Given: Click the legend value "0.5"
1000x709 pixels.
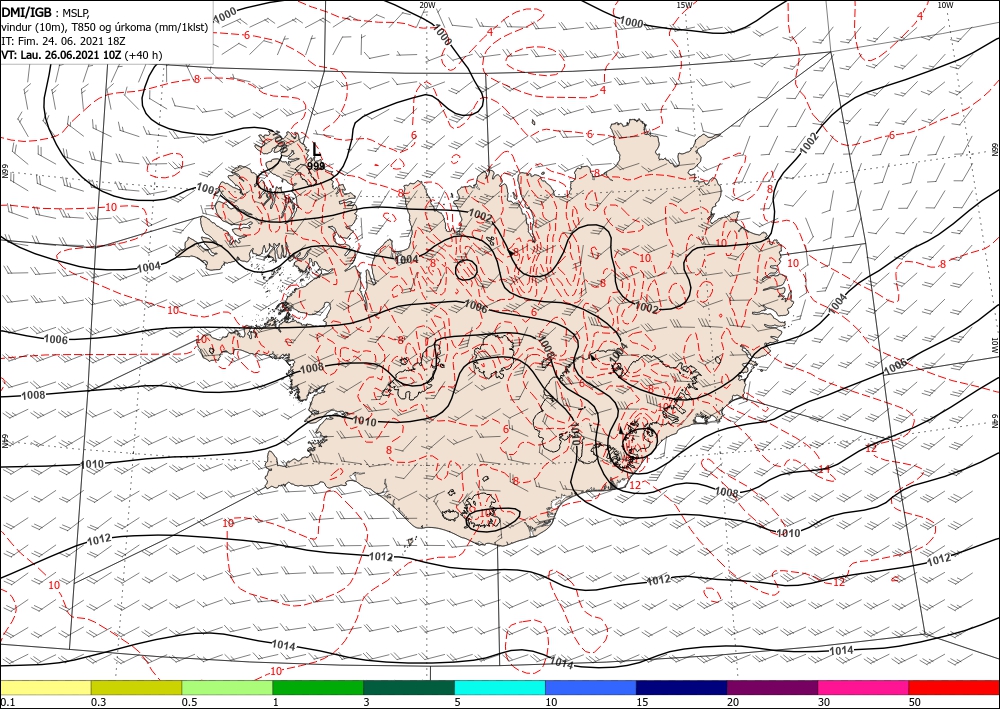Looking at the screenshot, I should tap(189, 702).
